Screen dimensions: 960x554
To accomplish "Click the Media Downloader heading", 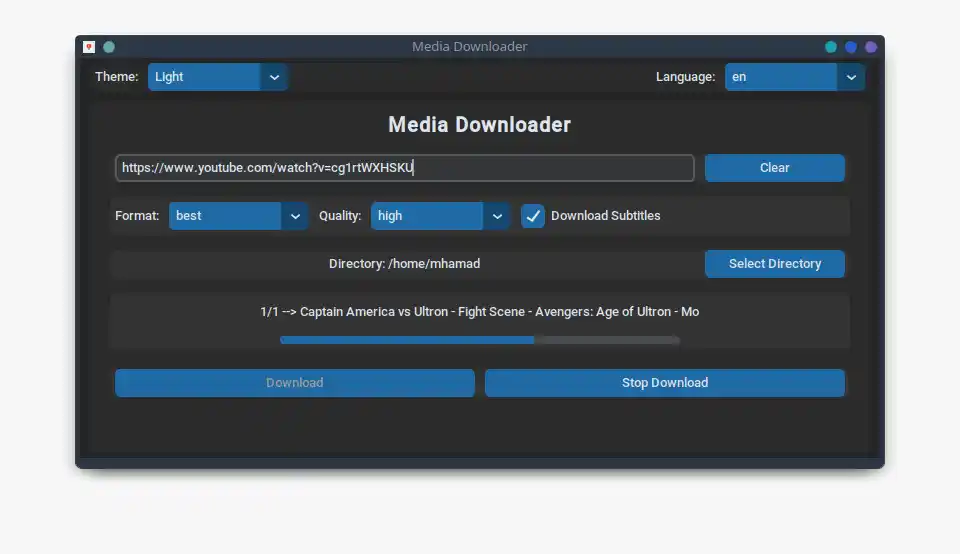I will coord(479,125).
